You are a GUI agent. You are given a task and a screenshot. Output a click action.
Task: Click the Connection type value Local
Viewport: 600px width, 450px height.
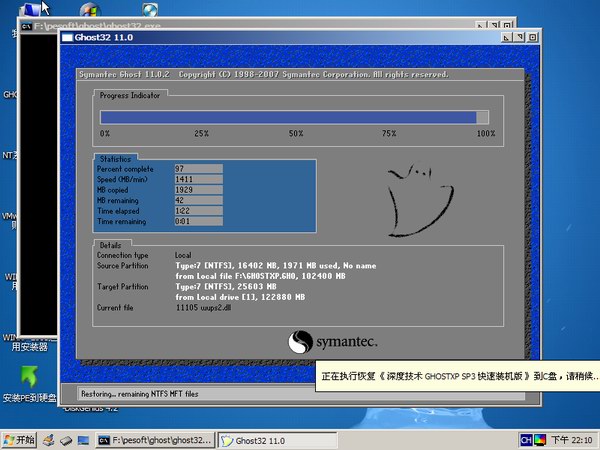point(183,255)
